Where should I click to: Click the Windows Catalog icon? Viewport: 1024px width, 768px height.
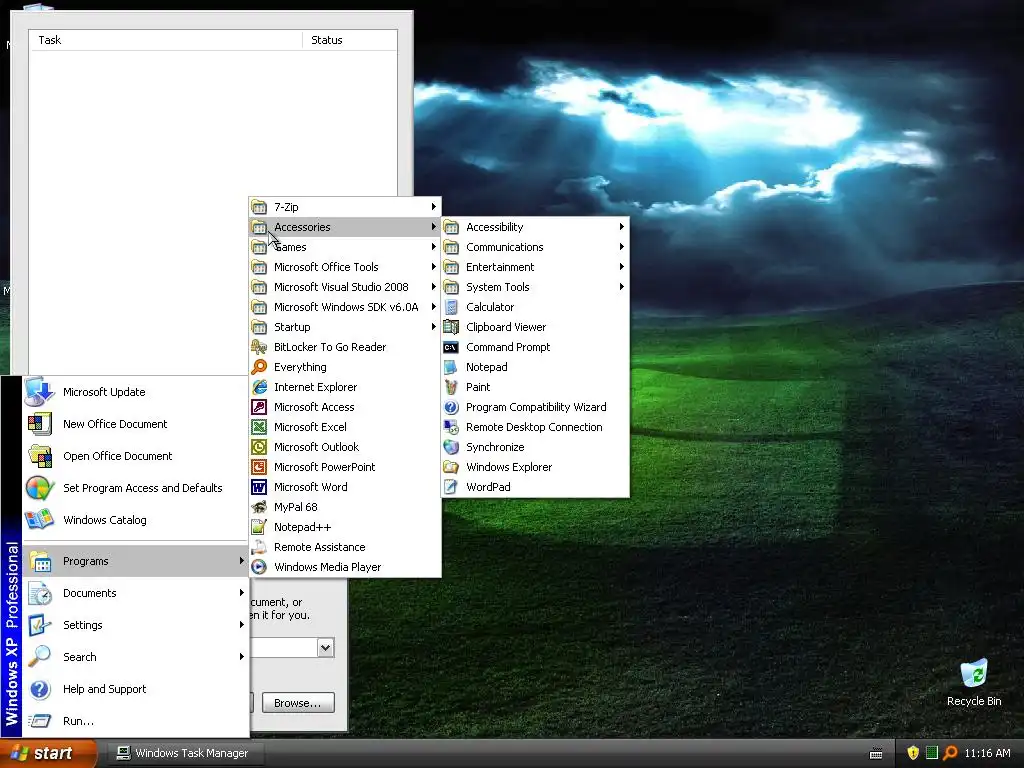pos(39,520)
